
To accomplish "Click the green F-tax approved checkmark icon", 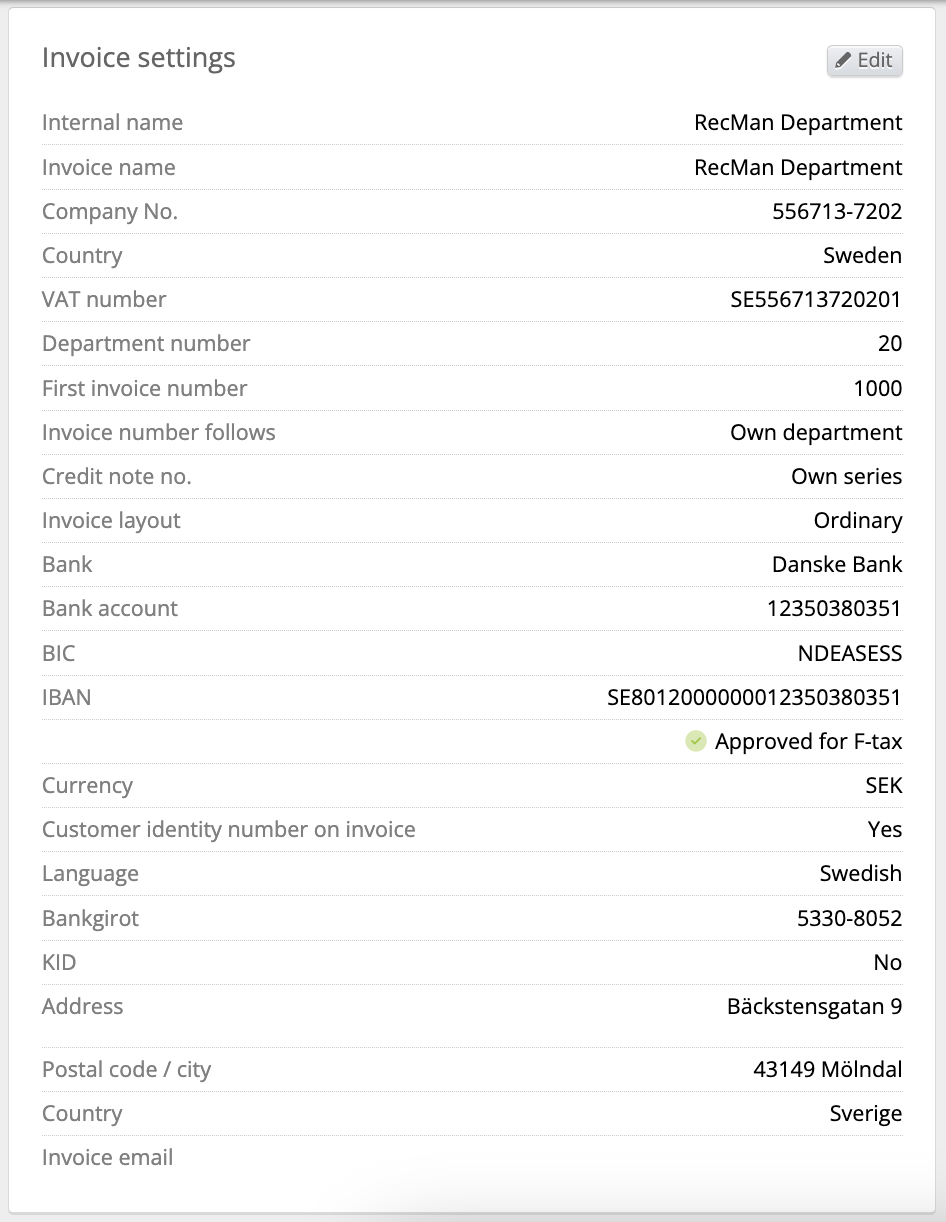I will click(696, 741).
